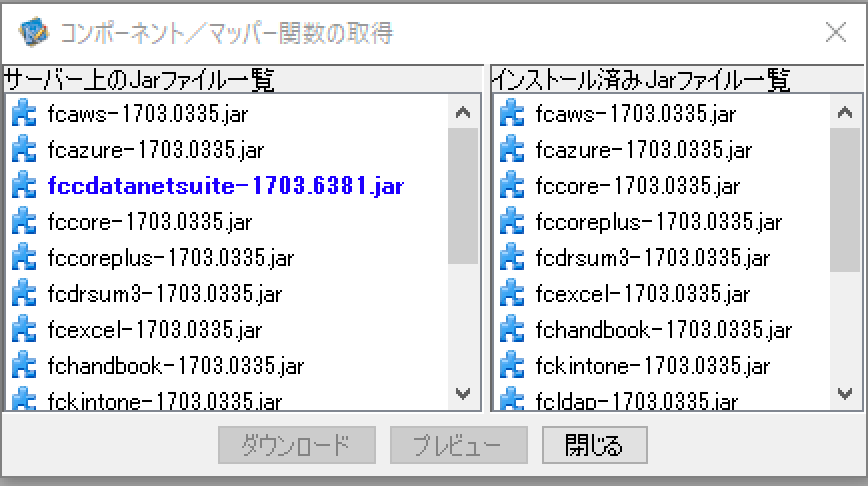Click the puzzle icon beside fccore jar in installed list
This screenshot has width=868, height=486.
click(512, 185)
